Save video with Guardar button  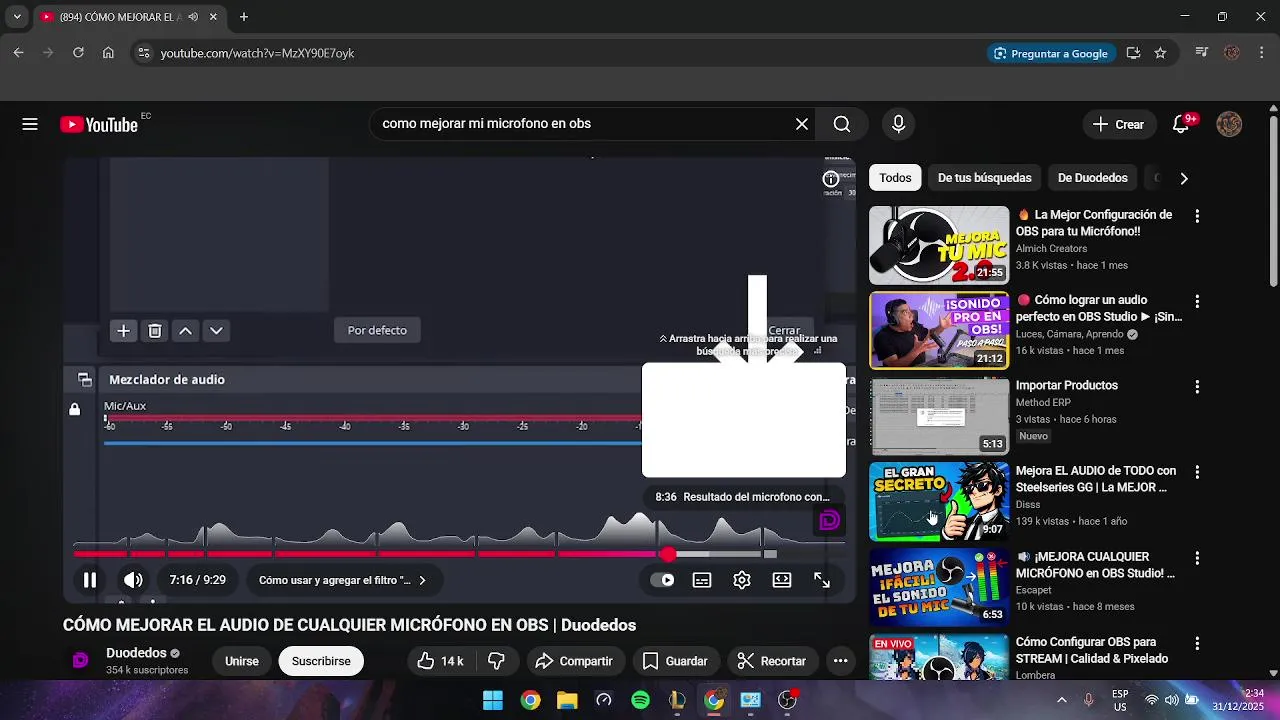pyautogui.click(x=675, y=661)
